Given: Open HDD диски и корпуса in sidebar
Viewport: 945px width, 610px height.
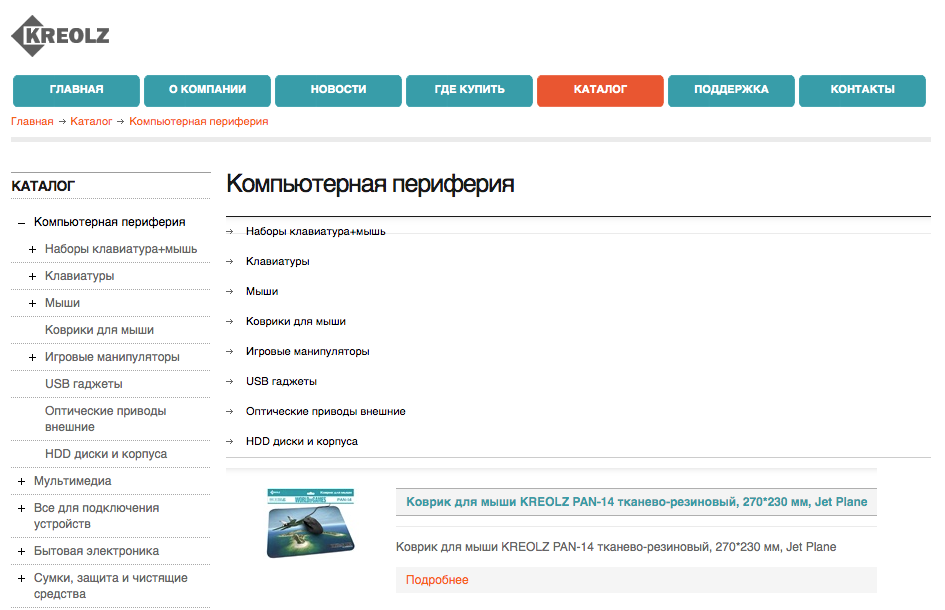Looking at the screenshot, I should click(x=106, y=454).
